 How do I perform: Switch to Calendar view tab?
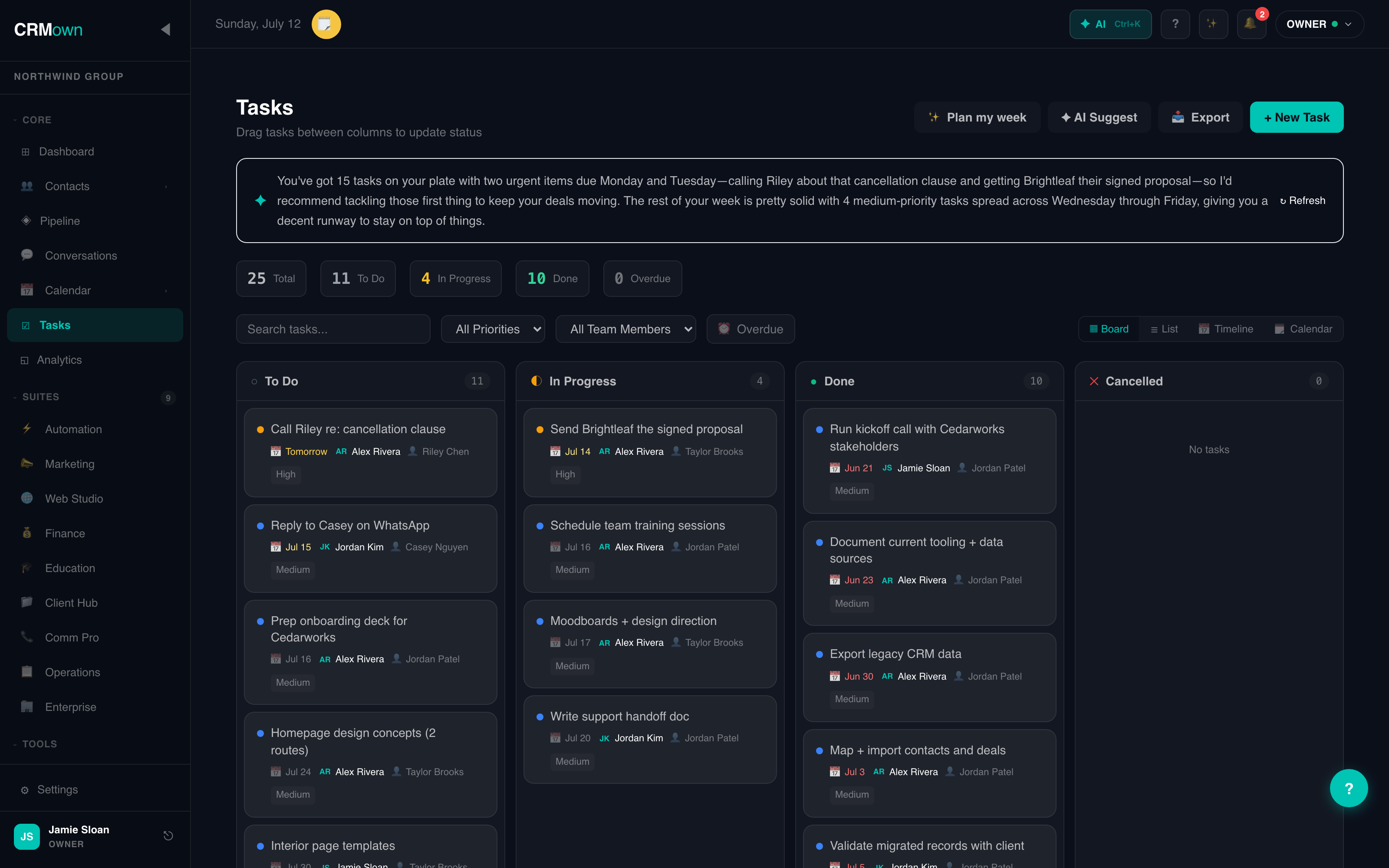click(1303, 329)
